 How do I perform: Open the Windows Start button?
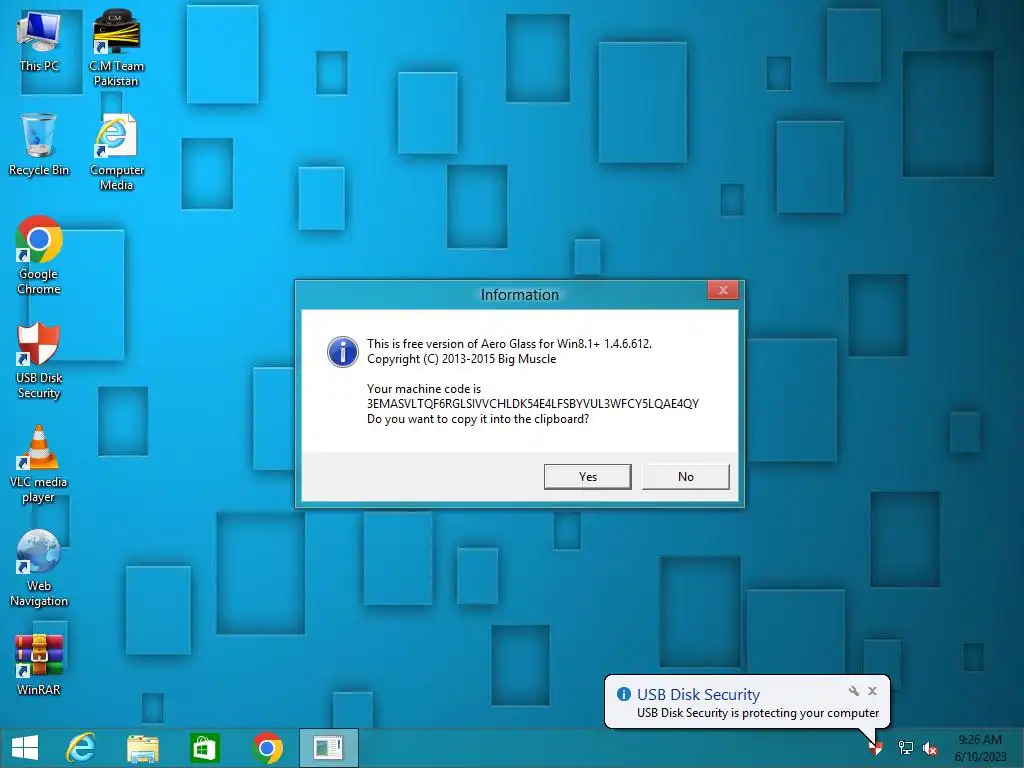pyautogui.click(x=25, y=748)
